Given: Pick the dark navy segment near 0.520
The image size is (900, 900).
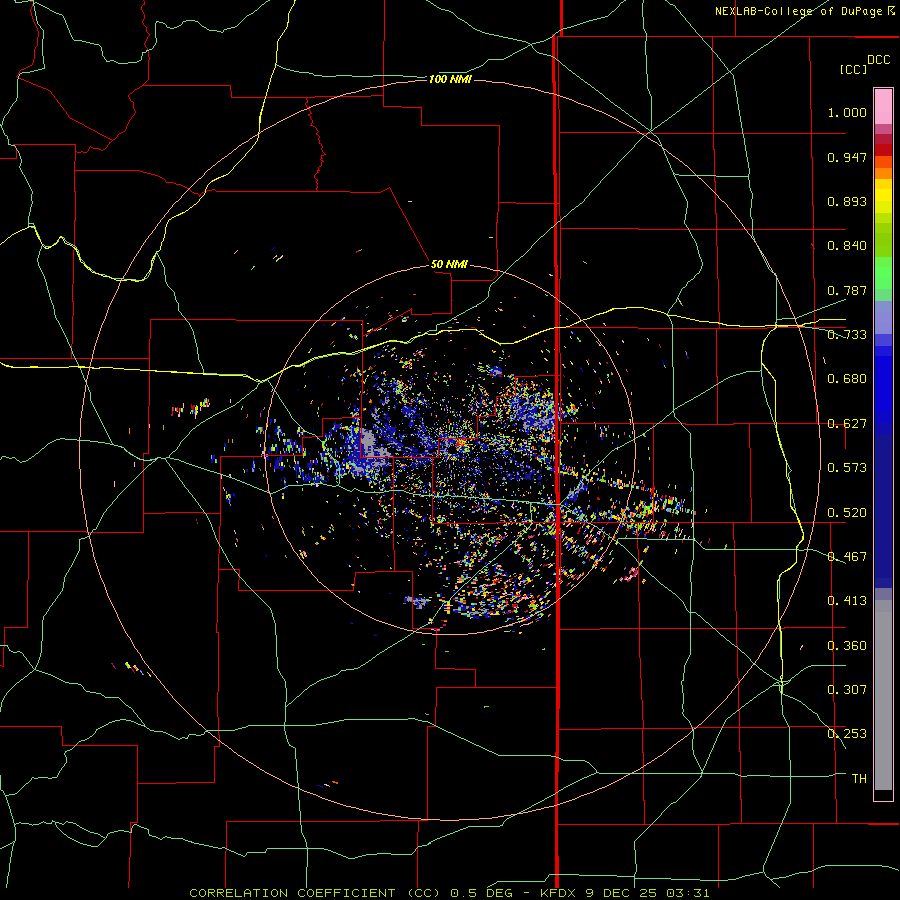Looking at the screenshot, I should click(x=883, y=506).
